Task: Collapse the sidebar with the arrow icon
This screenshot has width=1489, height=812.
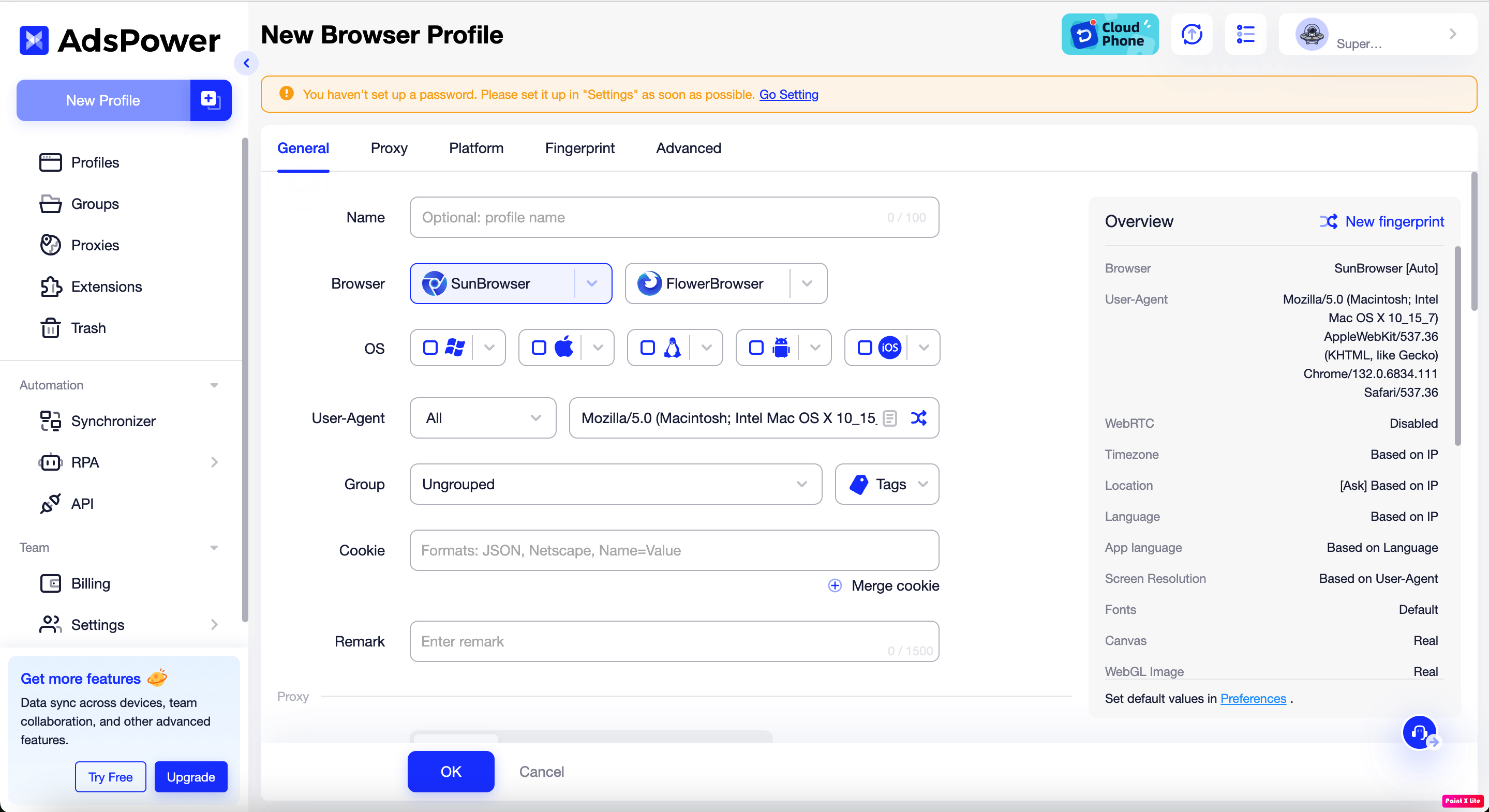Action: [x=246, y=63]
